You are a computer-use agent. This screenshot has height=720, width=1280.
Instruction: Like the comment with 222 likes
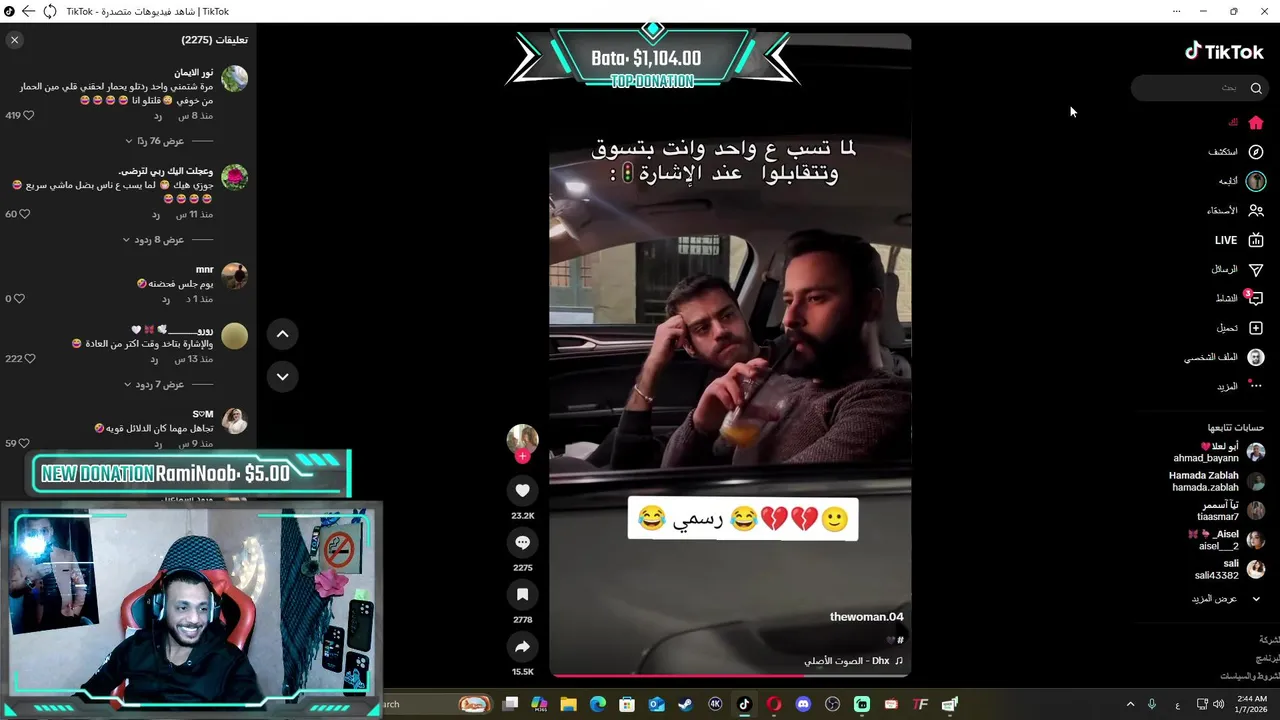(x=29, y=359)
